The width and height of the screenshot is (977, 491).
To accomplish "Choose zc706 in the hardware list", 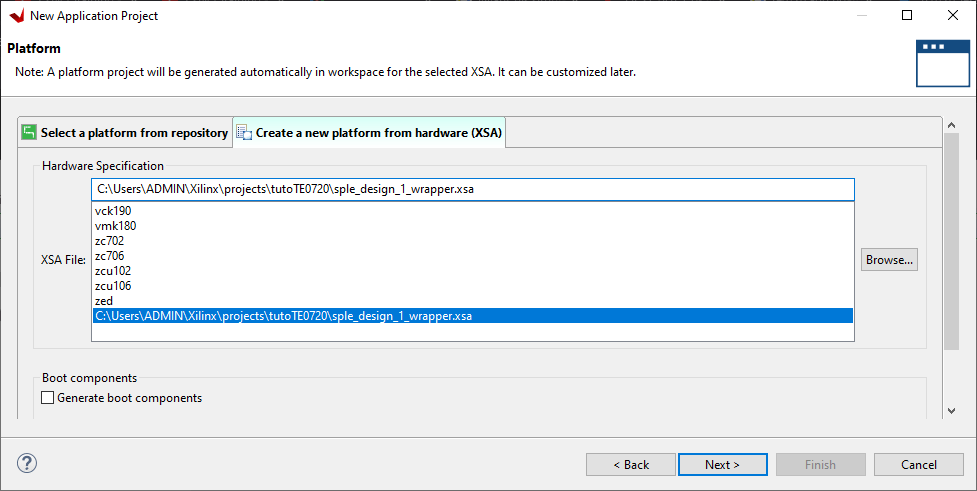I will [472, 255].
